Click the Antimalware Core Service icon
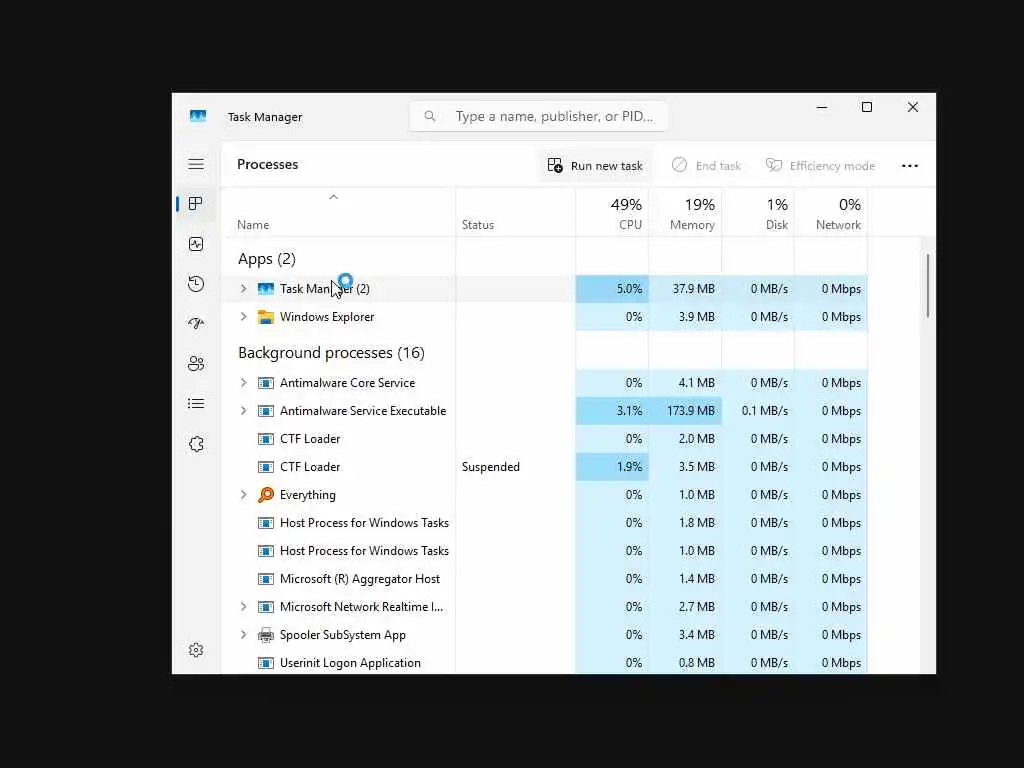Screen dimensions: 1024x768 coord(266,383)
